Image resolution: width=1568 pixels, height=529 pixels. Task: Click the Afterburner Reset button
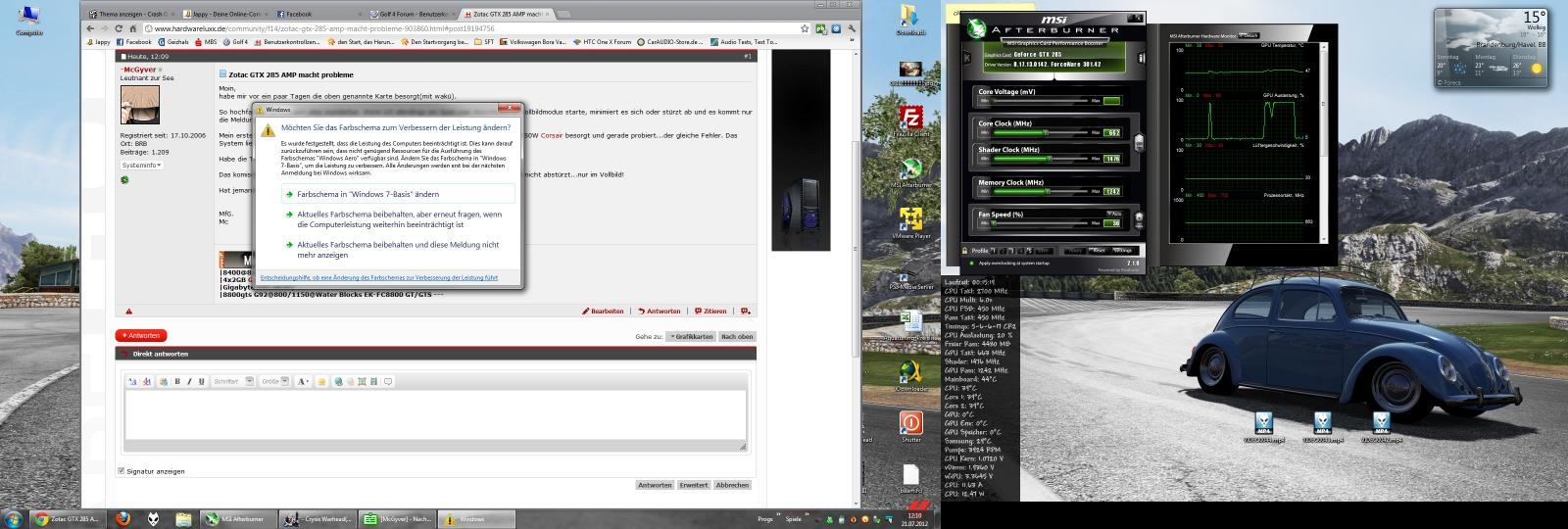(x=1100, y=250)
